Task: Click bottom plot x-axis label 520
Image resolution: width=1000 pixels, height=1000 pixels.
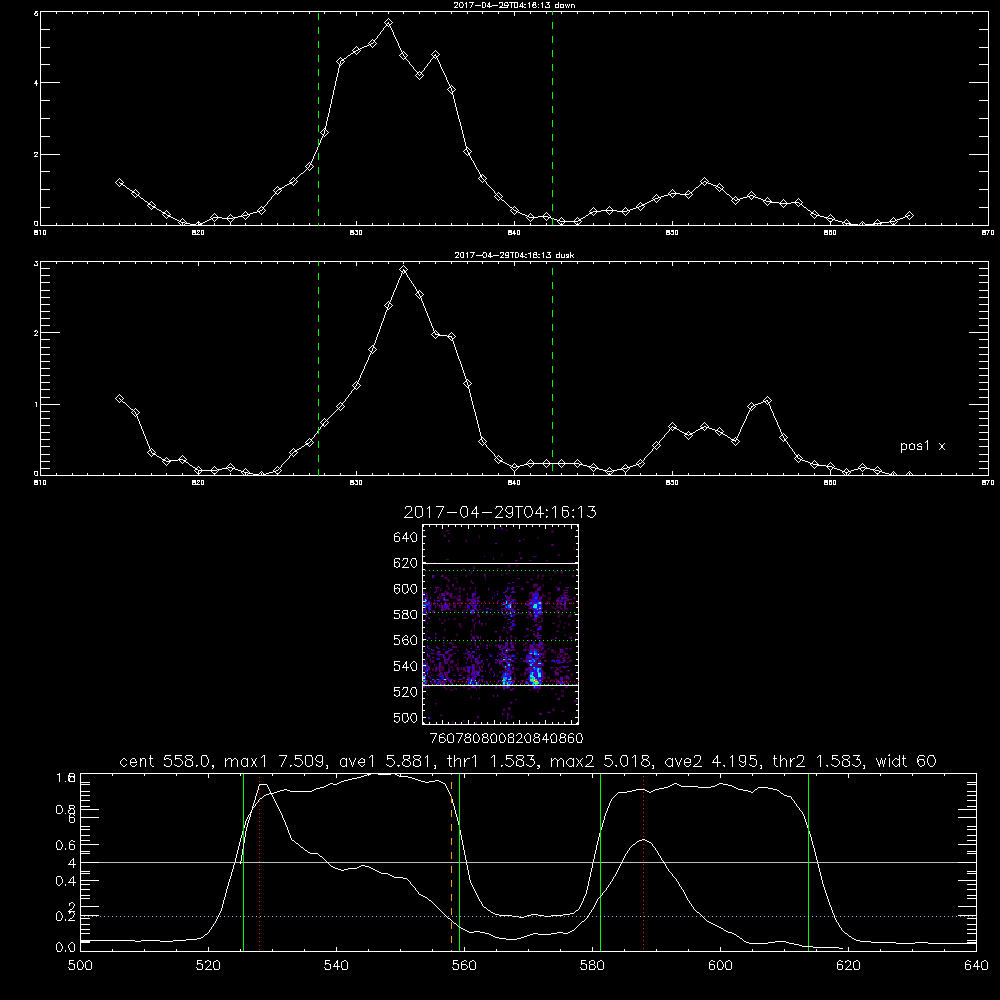Action: (x=209, y=966)
